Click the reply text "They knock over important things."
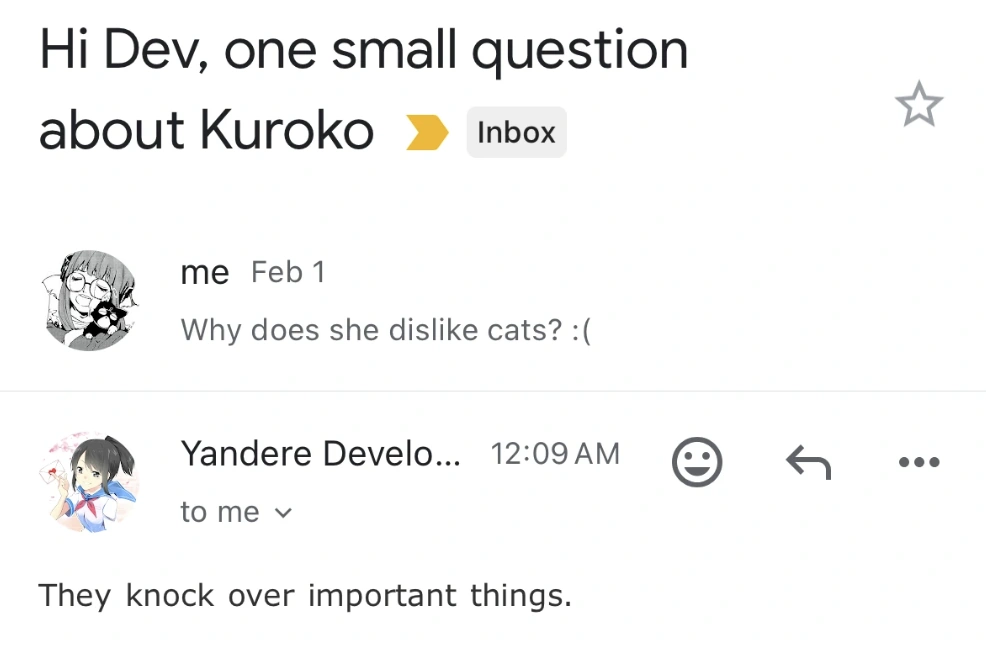 click(x=305, y=596)
